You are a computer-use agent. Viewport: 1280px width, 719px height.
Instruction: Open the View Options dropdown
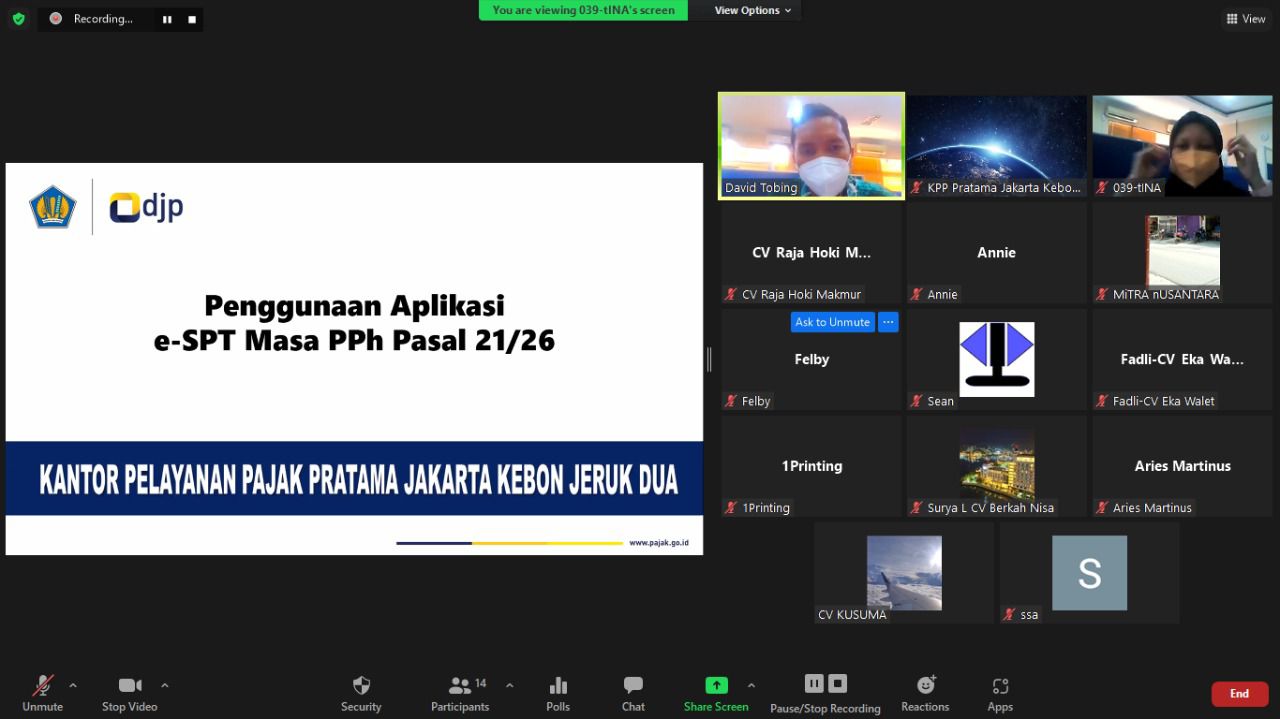[x=752, y=10]
